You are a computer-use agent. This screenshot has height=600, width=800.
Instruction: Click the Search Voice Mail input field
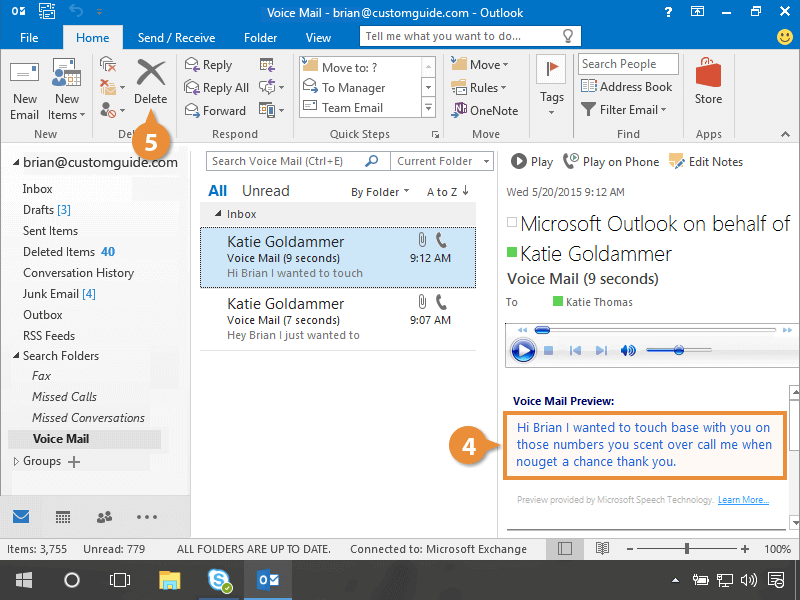pos(285,161)
